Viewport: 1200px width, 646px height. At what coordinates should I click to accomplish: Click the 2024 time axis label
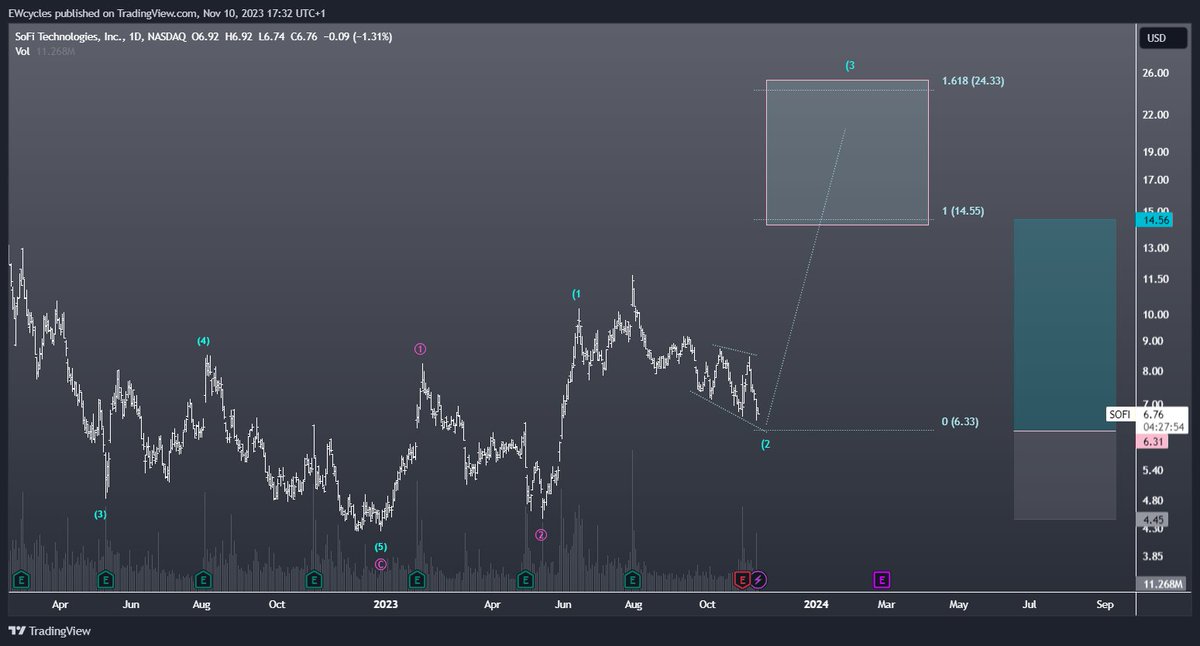click(816, 604)
